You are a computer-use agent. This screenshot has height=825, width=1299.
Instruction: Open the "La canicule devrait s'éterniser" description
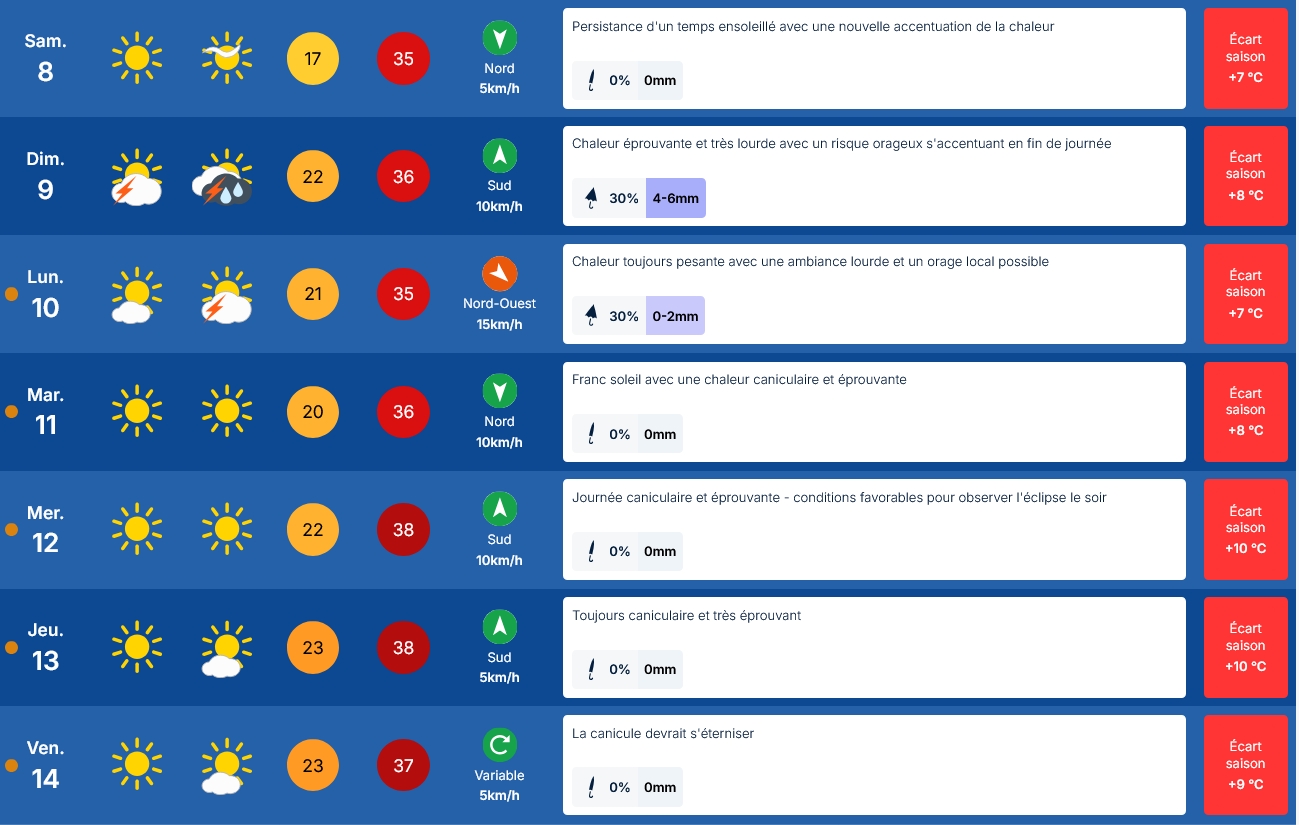click(663, 733)
